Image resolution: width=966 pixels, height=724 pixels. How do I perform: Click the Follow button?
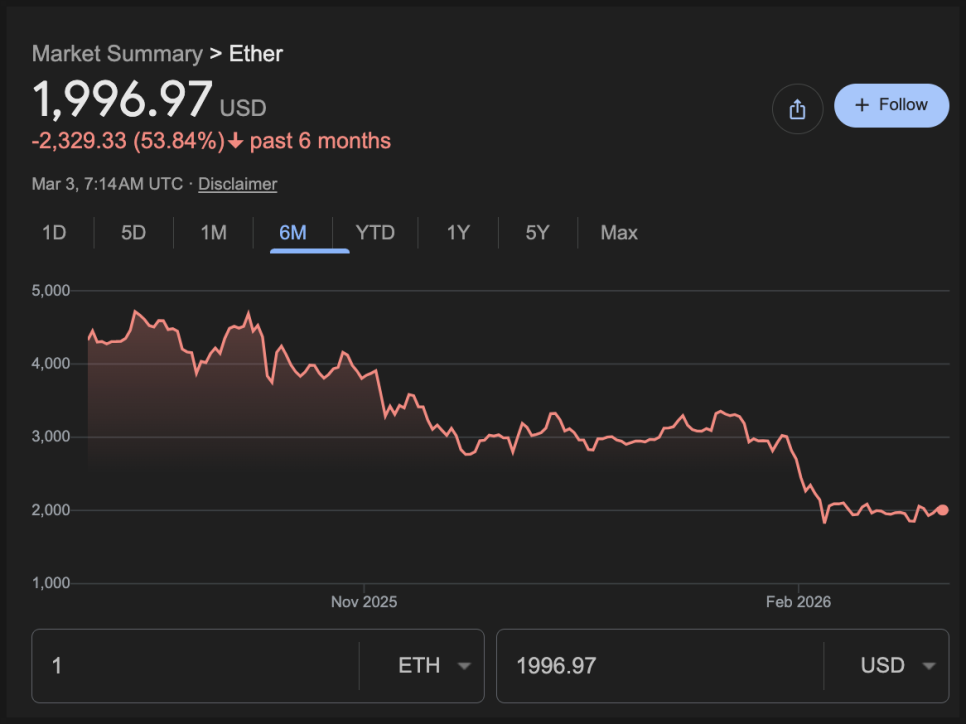[x=891, y=105]
